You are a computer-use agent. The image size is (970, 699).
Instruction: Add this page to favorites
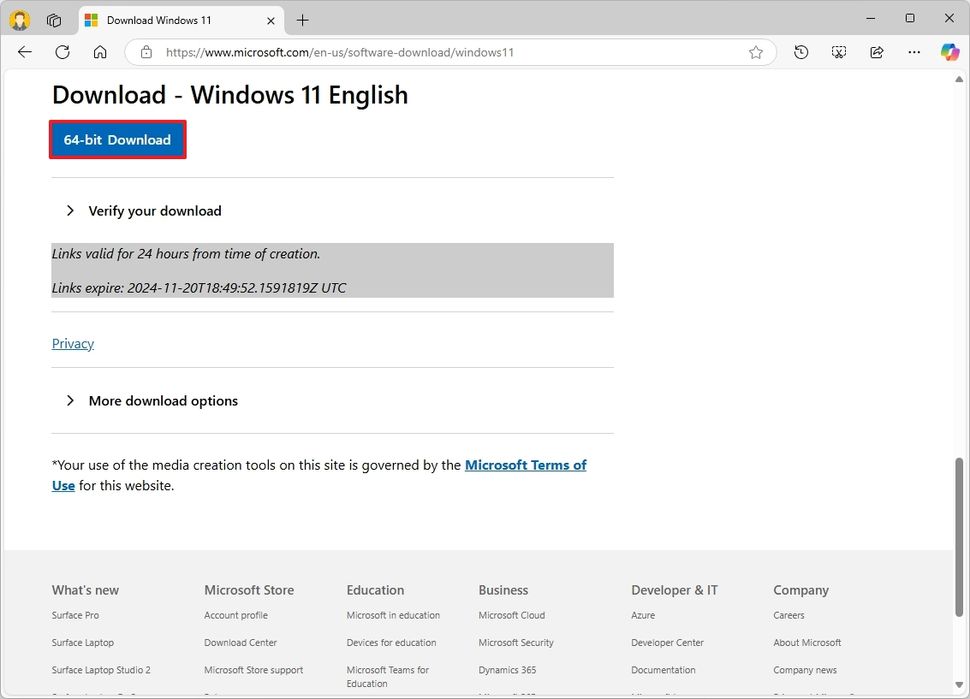pos(756,52)
